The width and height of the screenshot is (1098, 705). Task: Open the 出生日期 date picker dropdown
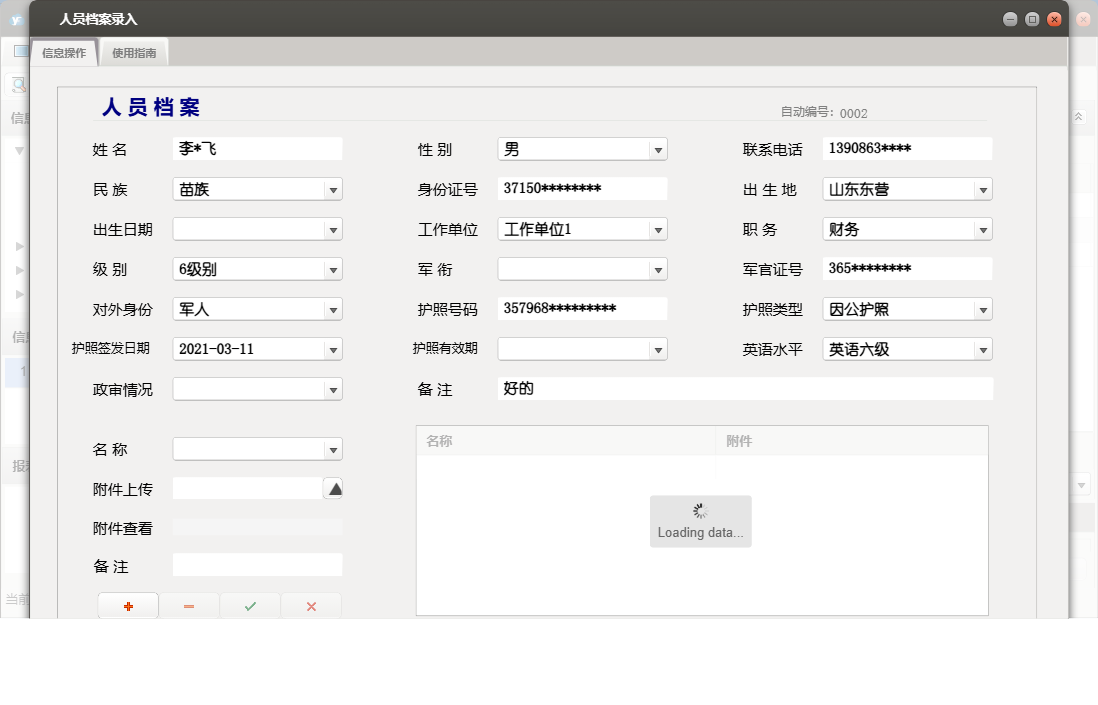(333, 230)
